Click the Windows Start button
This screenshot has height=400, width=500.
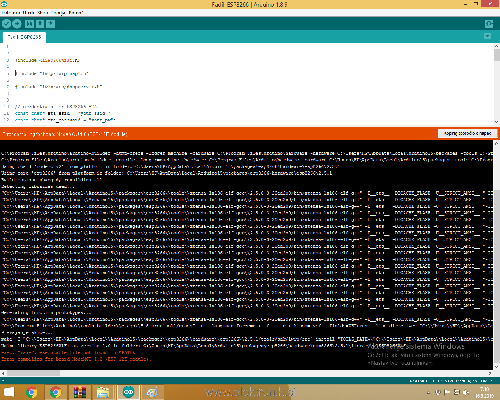[9, 392]
